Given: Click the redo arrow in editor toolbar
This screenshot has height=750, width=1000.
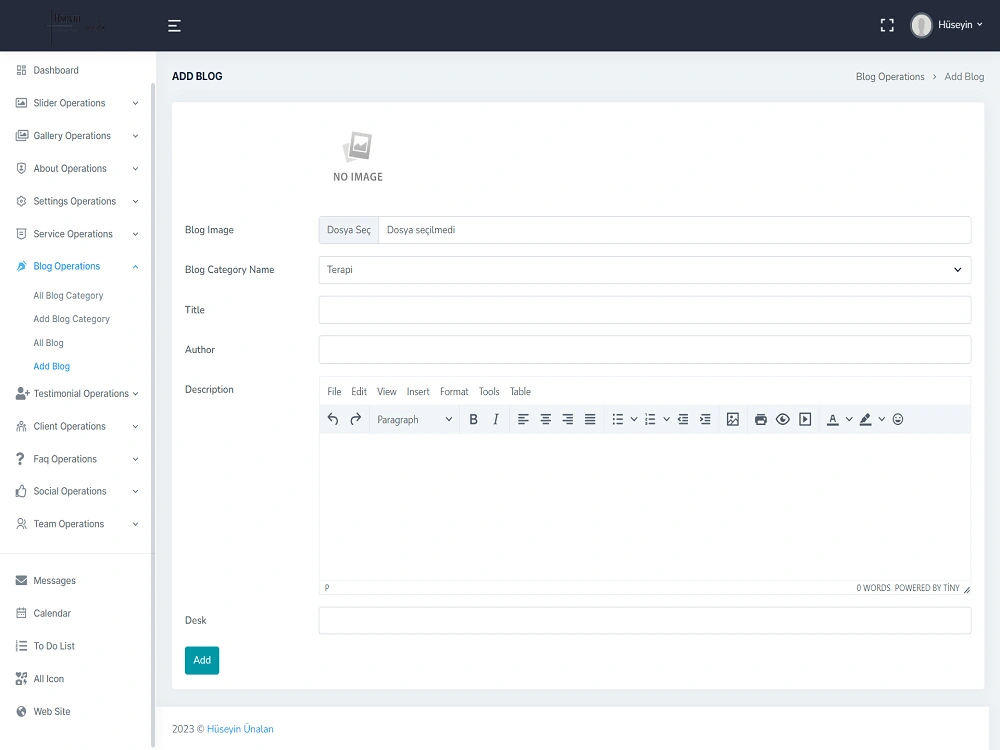Looking at the screenshot, I should (355, 419).
